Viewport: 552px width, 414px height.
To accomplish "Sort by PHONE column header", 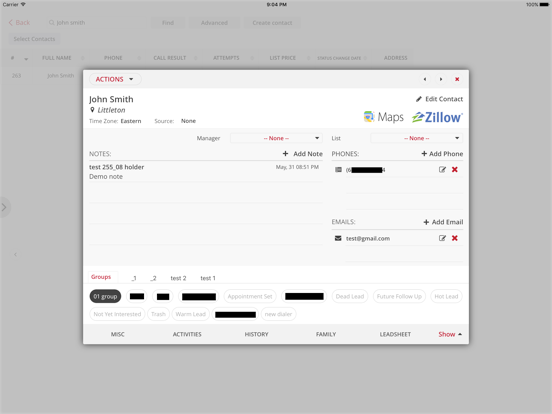I will 113,58.
